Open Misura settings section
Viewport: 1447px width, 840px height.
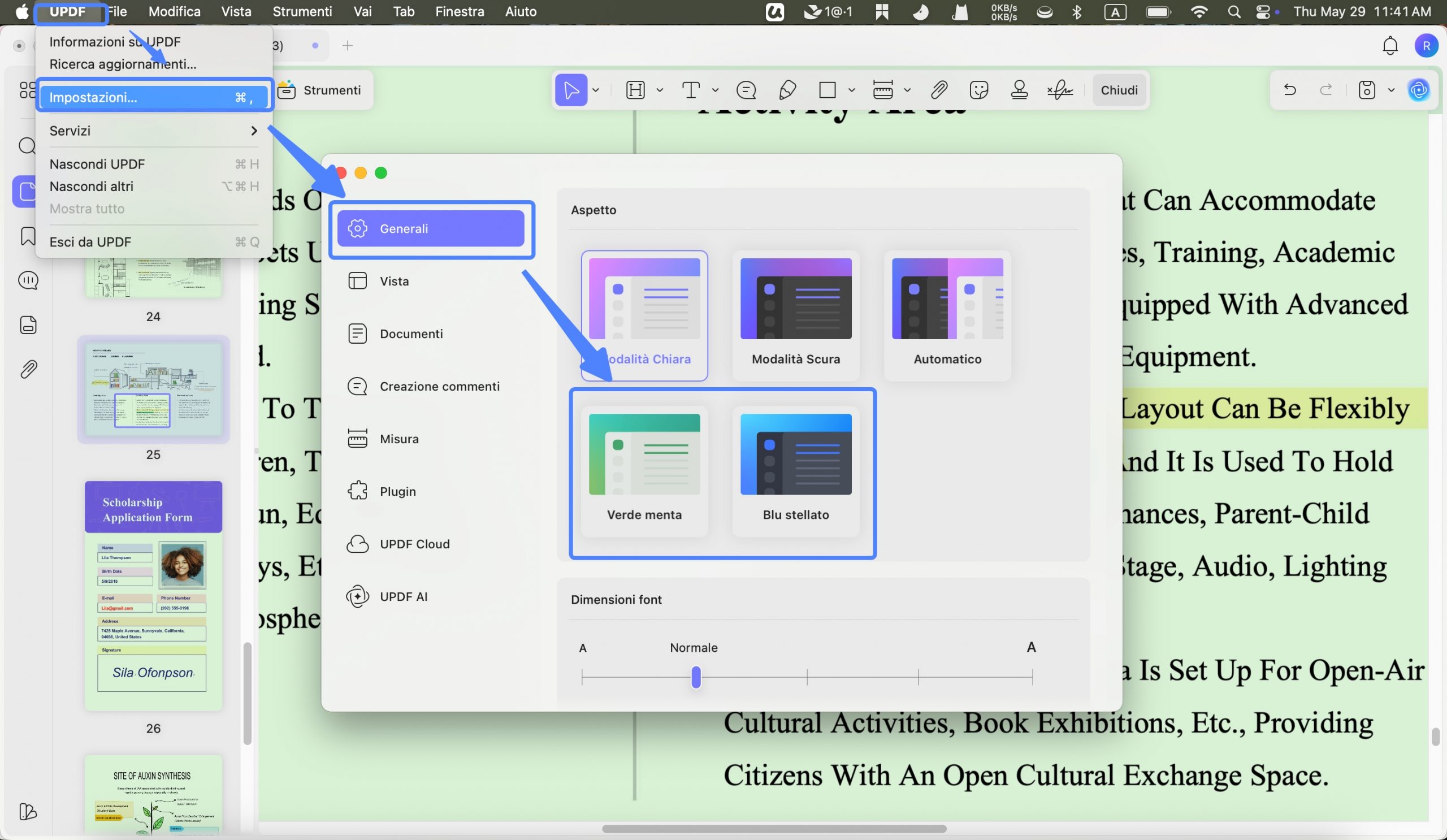point(431,439)
